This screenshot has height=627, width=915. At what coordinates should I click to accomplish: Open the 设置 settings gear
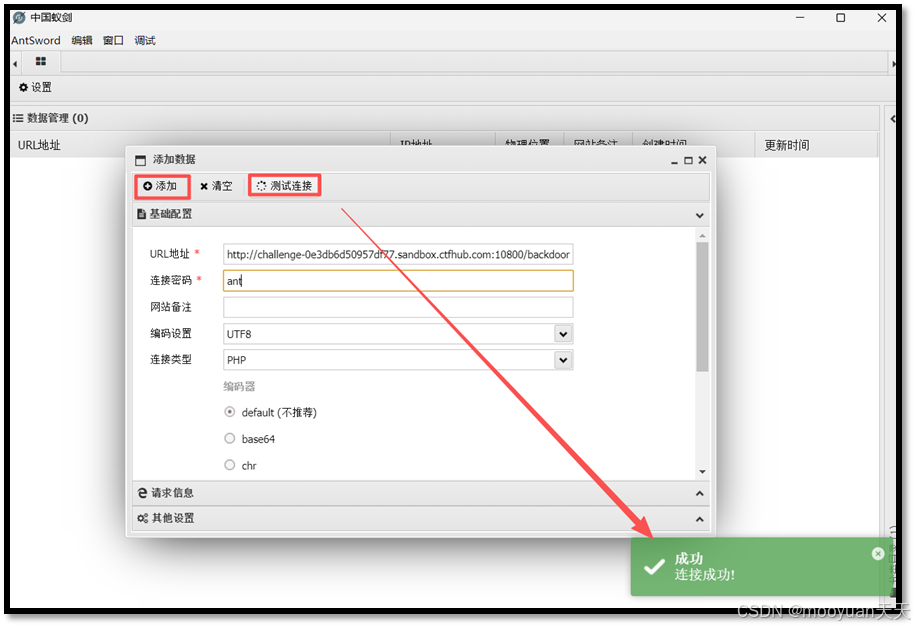(35, 88)
